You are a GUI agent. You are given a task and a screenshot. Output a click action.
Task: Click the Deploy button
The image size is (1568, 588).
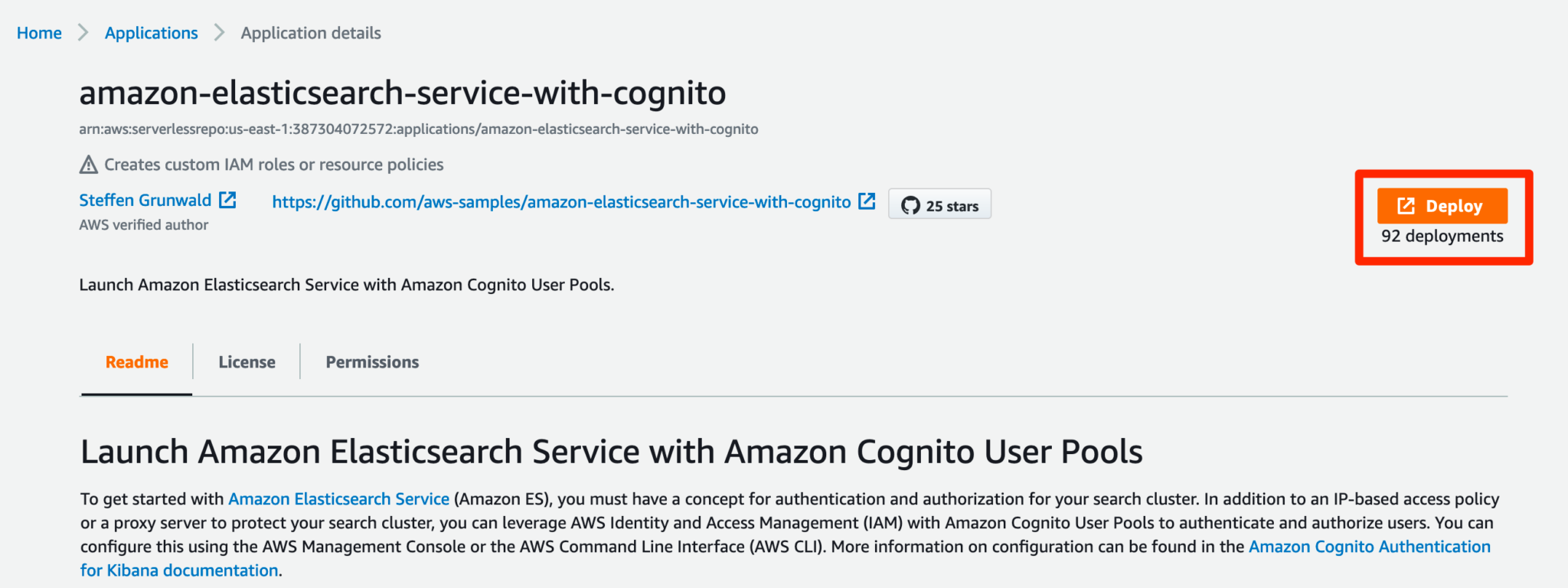[1442, 205]
